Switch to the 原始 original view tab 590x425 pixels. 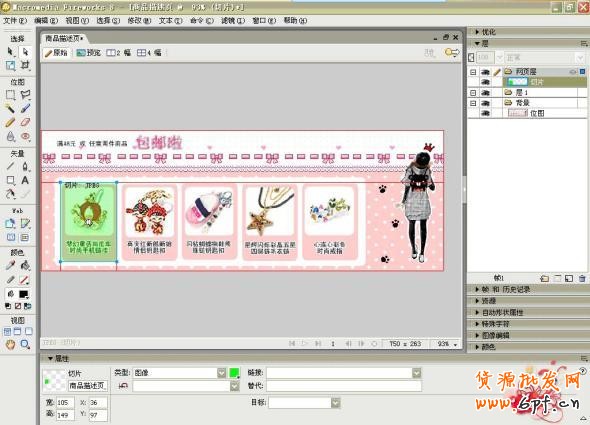click(56, 53)
